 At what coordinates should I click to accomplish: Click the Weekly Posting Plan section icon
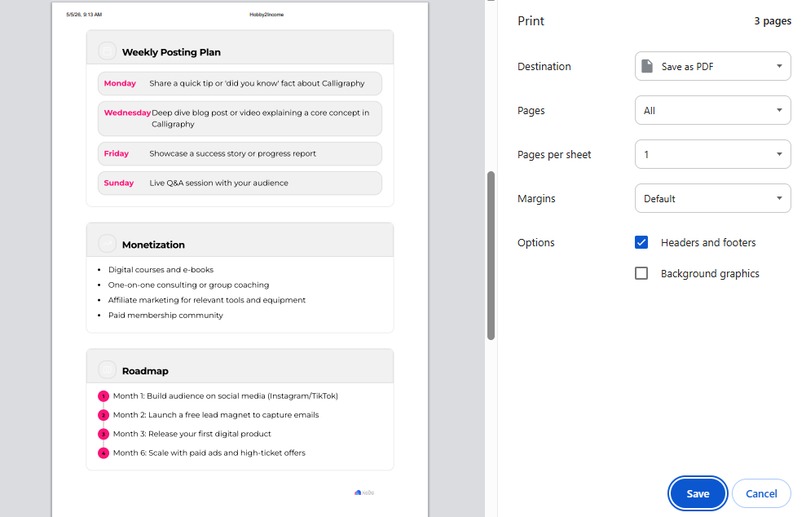107,51
